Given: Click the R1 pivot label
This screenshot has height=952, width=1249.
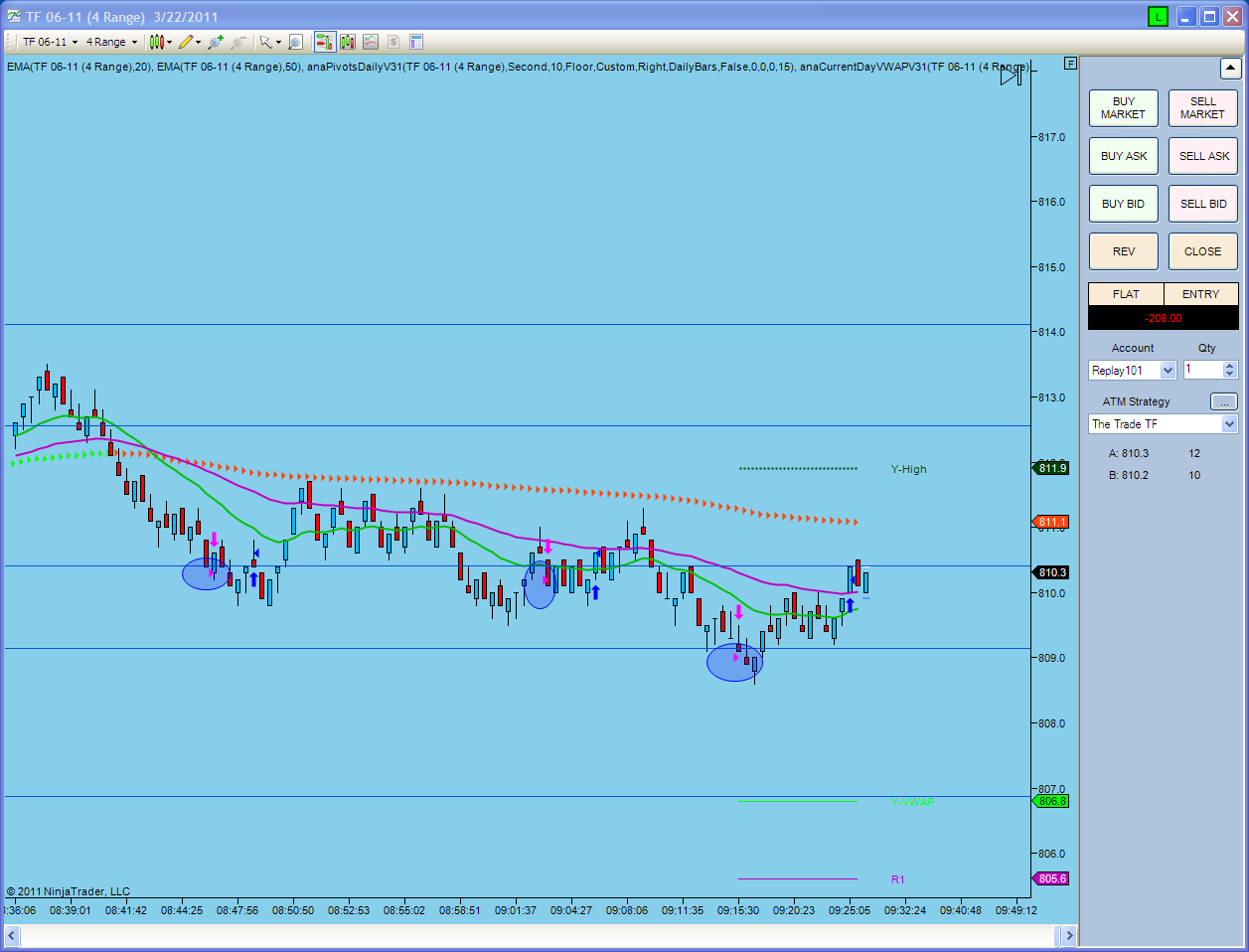Looking at the screenshot, I should (897, 879).
